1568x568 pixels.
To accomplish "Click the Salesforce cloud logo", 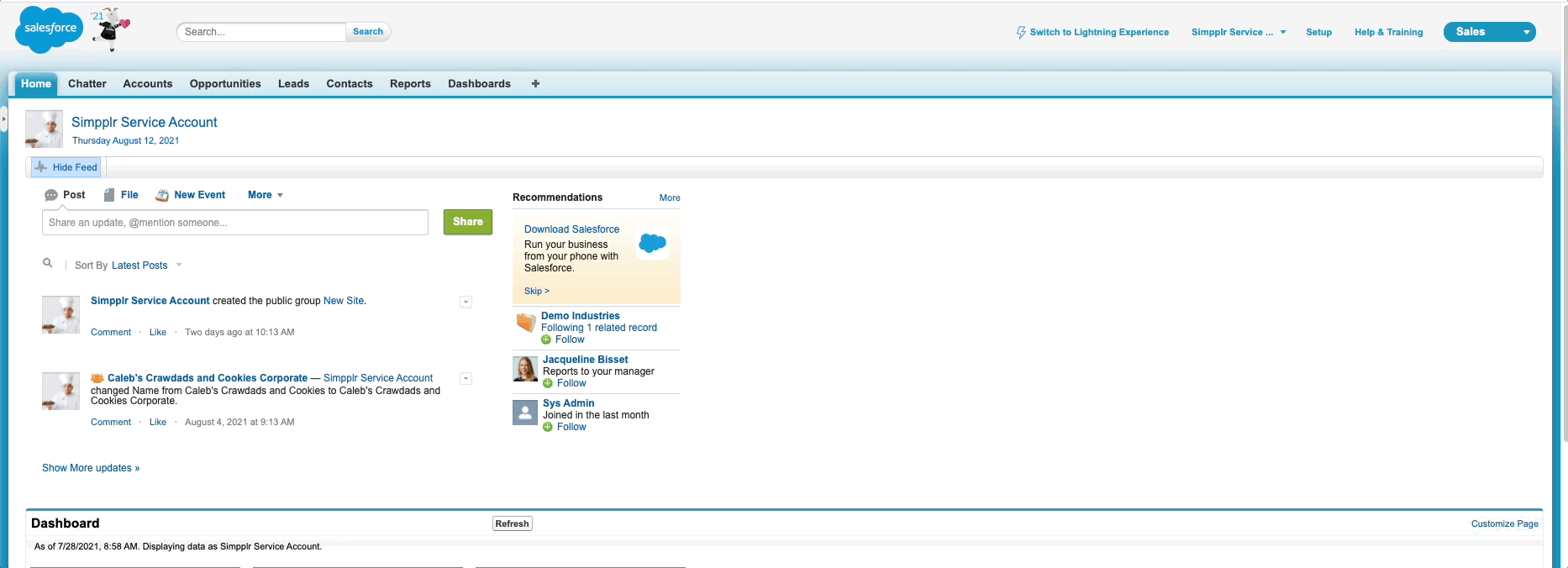I will (x=50, y=29).
